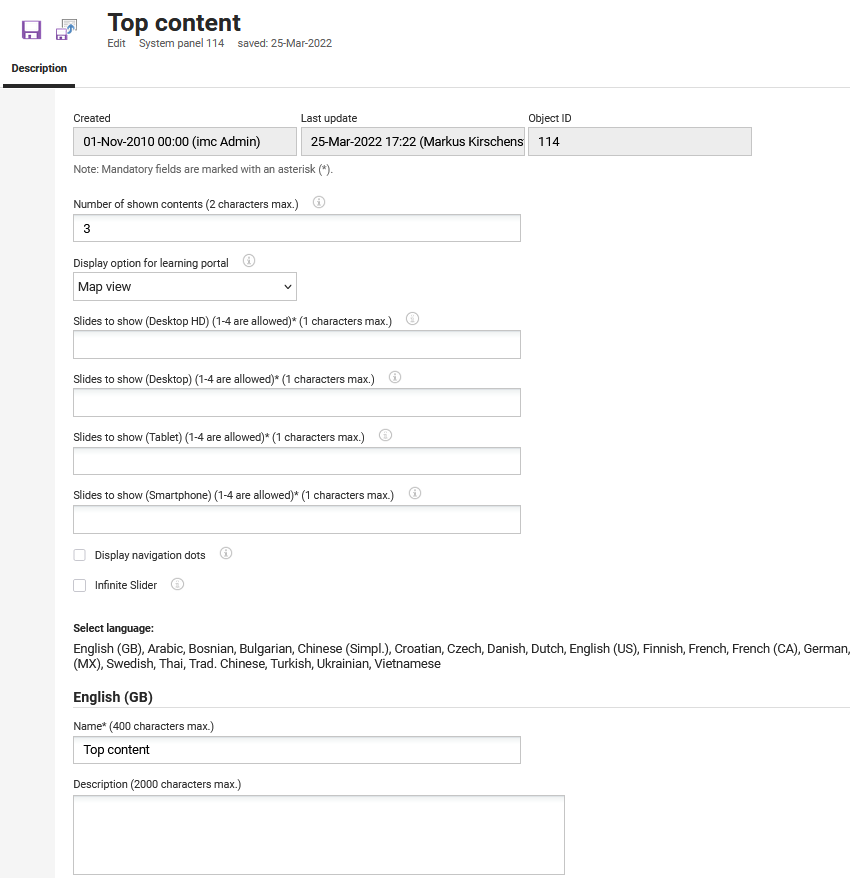850x878 pixels.
Task: Click info icon next to Display option
Action: [249, 261]
